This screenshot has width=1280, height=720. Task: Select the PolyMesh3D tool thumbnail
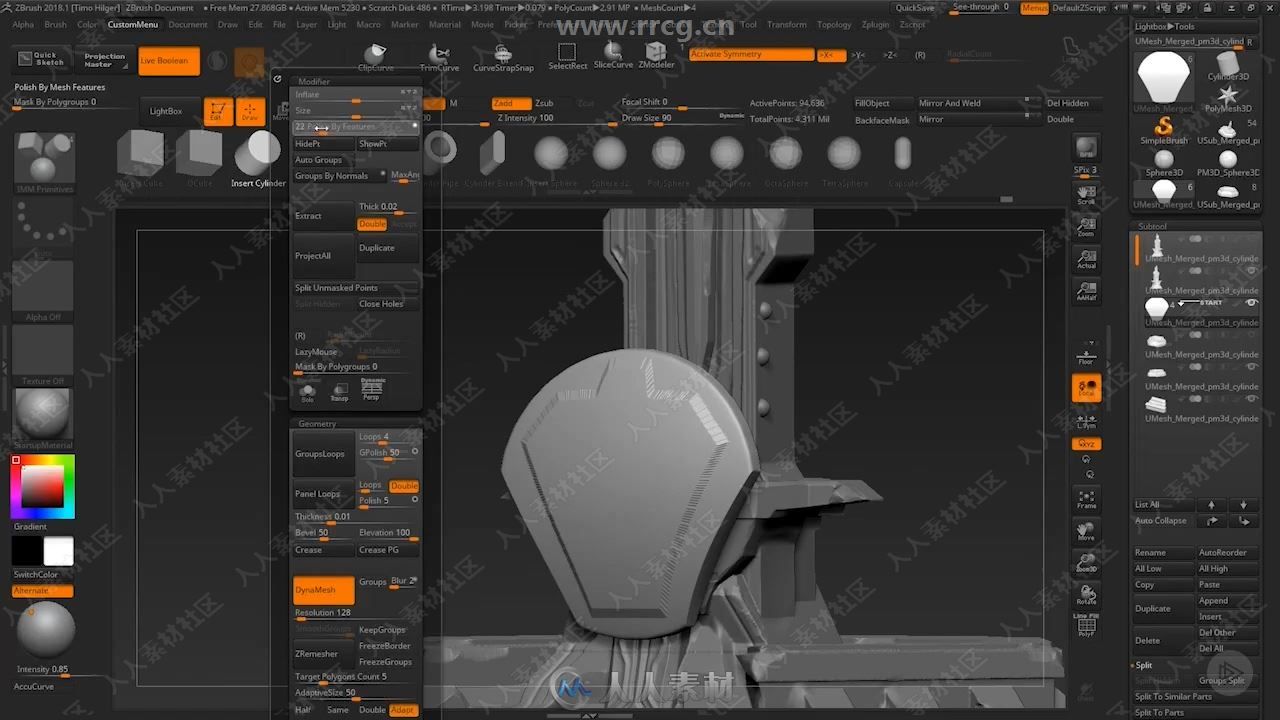click(x=1227, y=99)
